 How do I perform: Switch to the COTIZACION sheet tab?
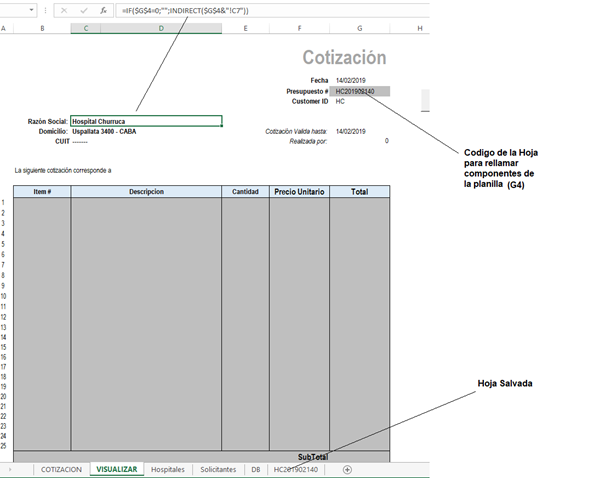pyautogui.click(x=61, y=470)
